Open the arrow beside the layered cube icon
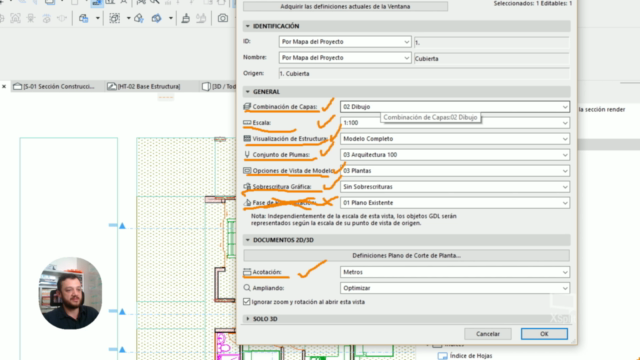Screen dimensions: 640x360 point(98,18)
